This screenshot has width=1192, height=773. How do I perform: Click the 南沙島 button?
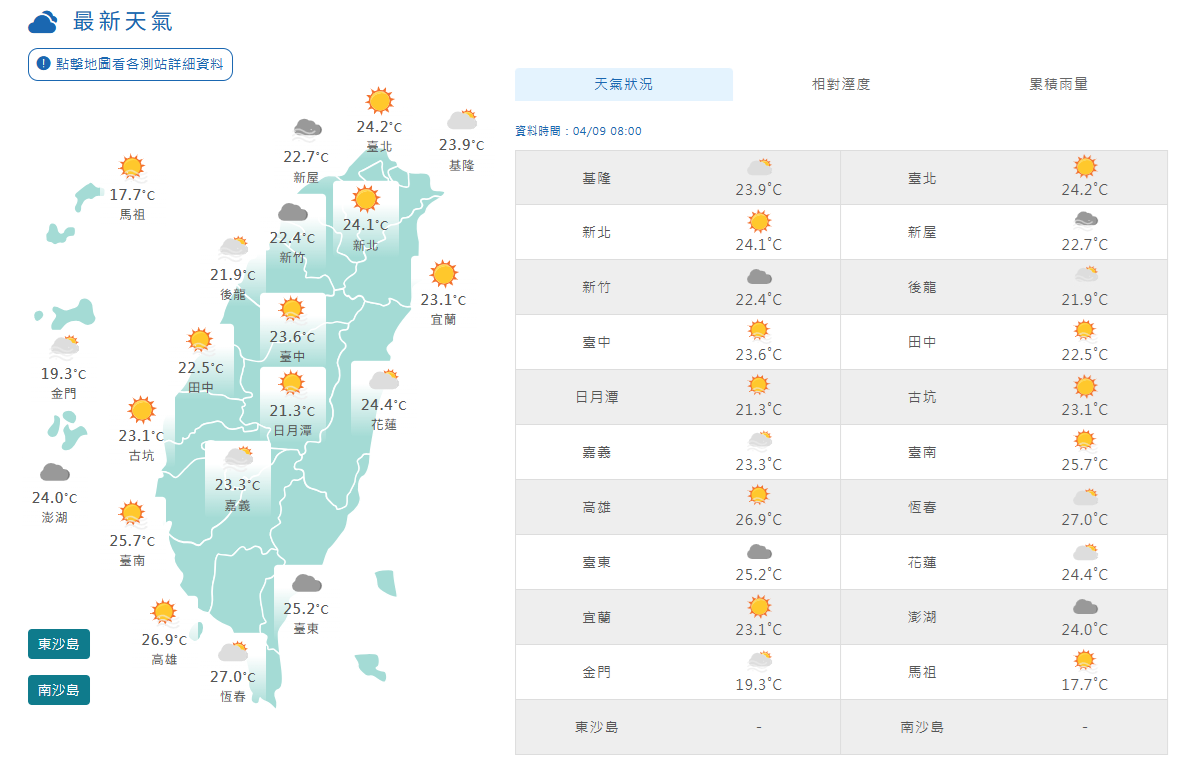pyautogui.click(x=59, y=690)
